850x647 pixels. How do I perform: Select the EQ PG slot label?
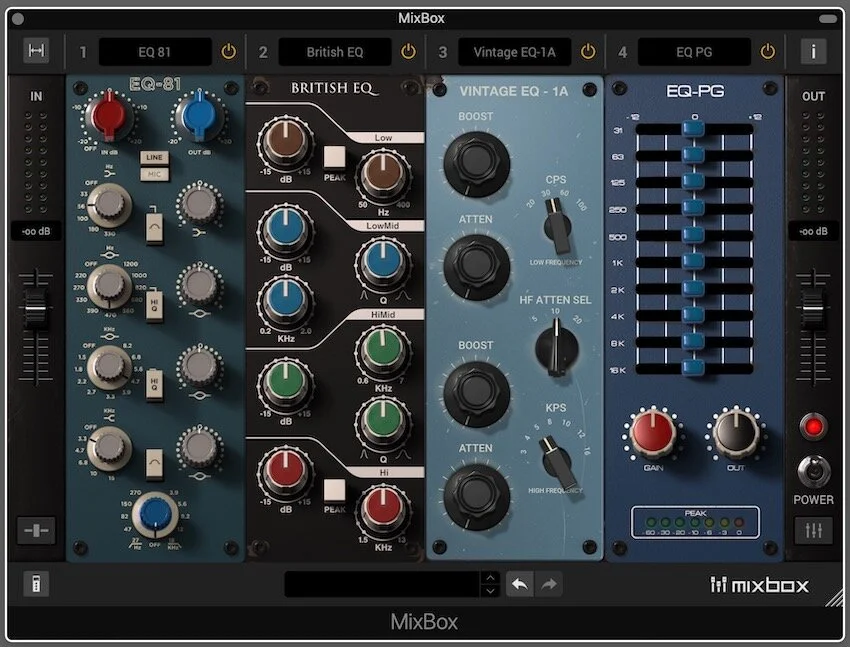(x=694, y=51)
